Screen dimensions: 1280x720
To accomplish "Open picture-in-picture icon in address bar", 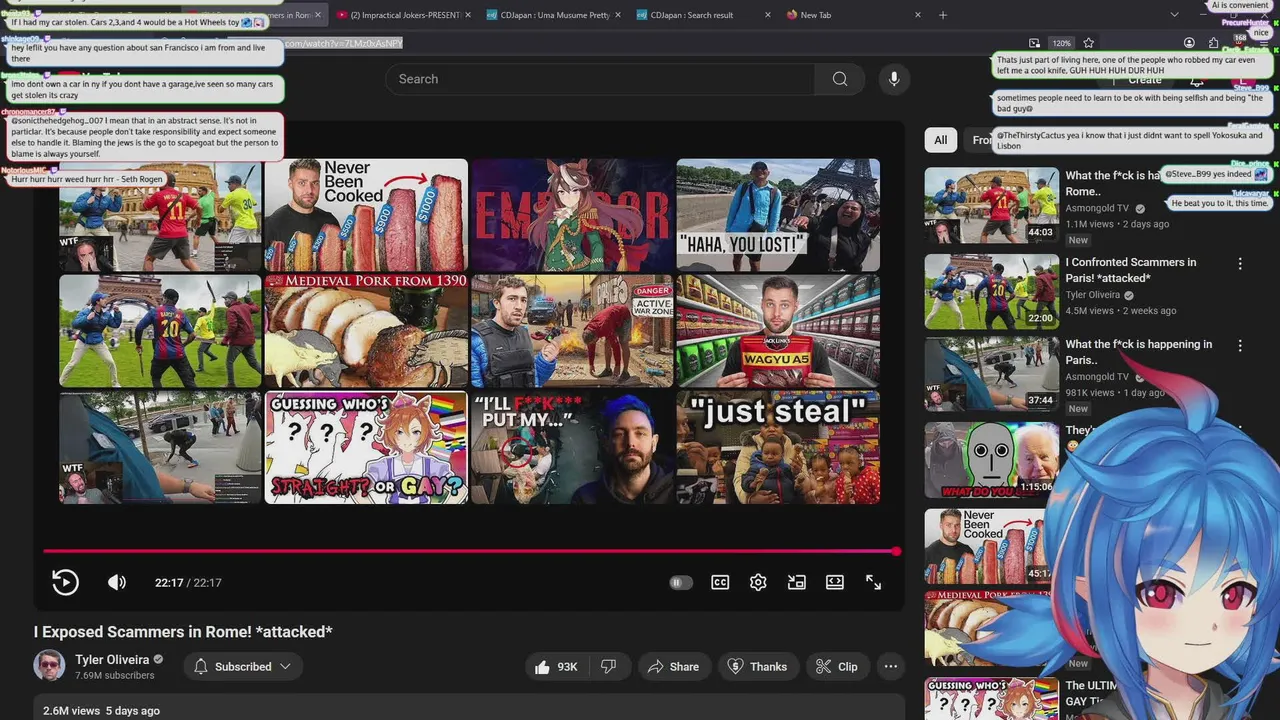I will [x=1034, y=43].
